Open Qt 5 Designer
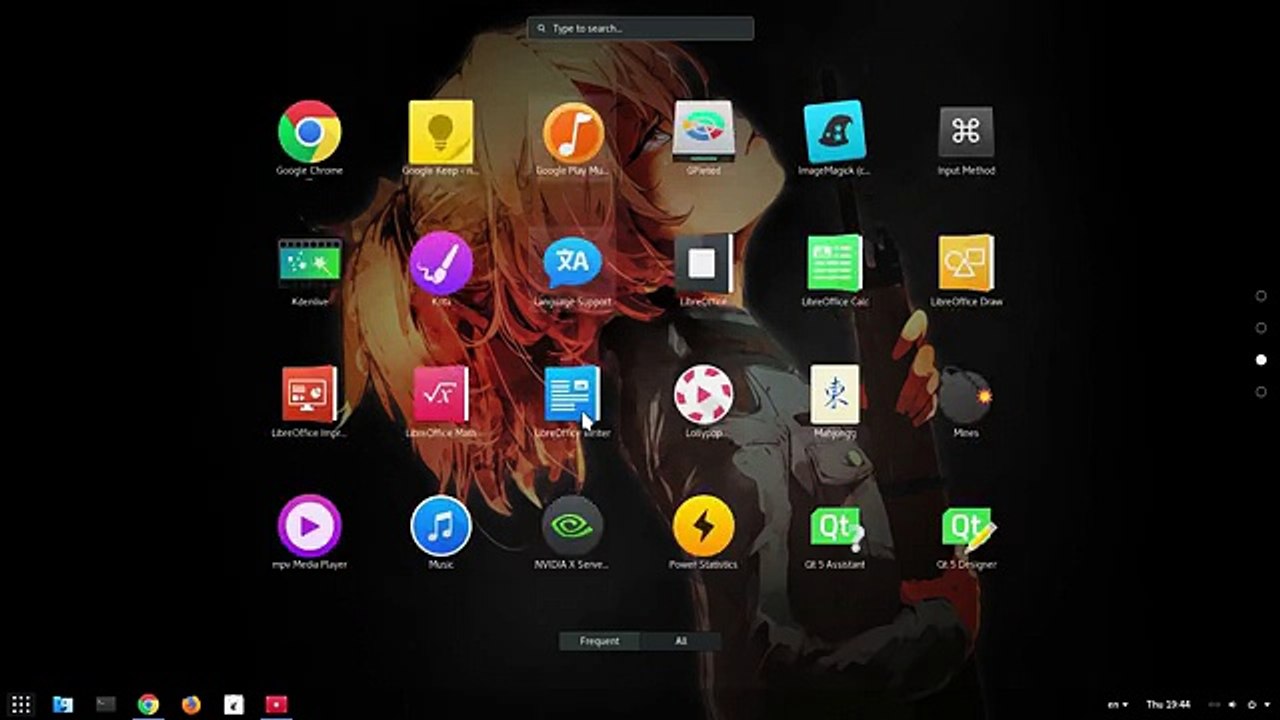Screen dimensions: 1280x720 (968, 527)
